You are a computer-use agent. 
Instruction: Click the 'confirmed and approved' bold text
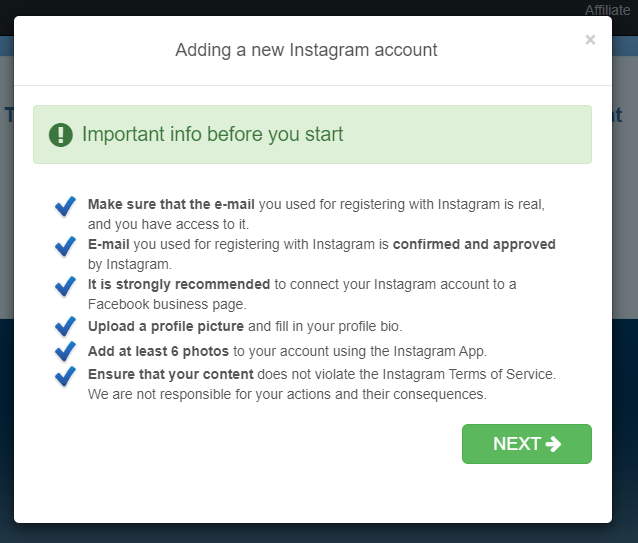[474, 244]
